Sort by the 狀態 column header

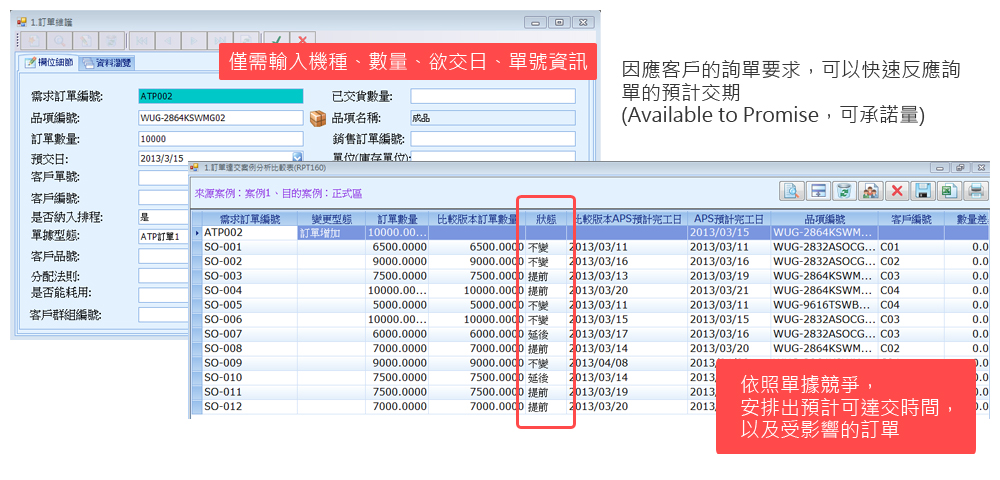tap(545, 218)
